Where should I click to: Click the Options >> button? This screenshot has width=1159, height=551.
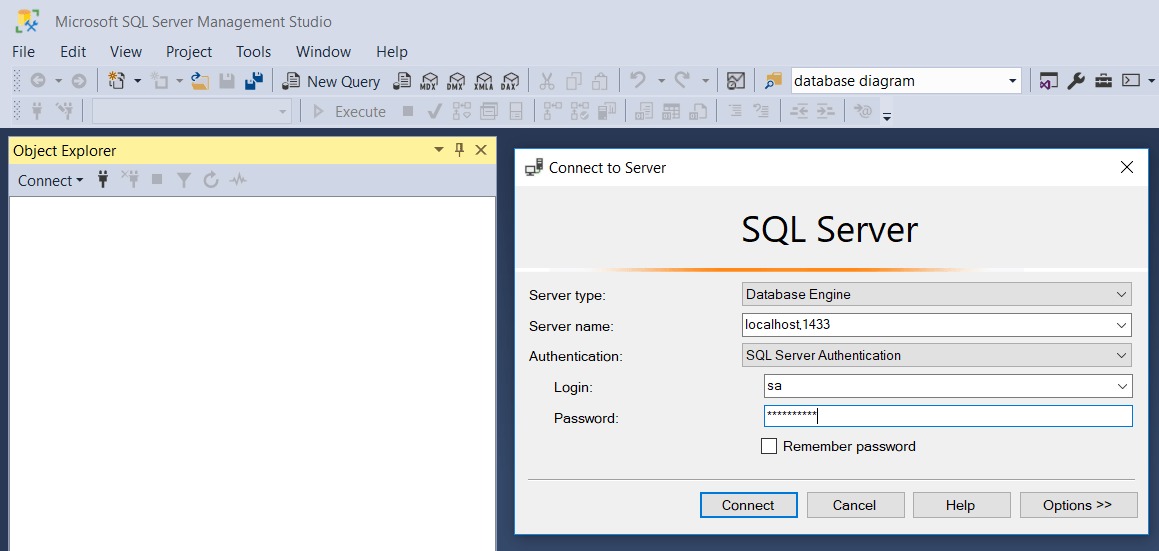1078,505
